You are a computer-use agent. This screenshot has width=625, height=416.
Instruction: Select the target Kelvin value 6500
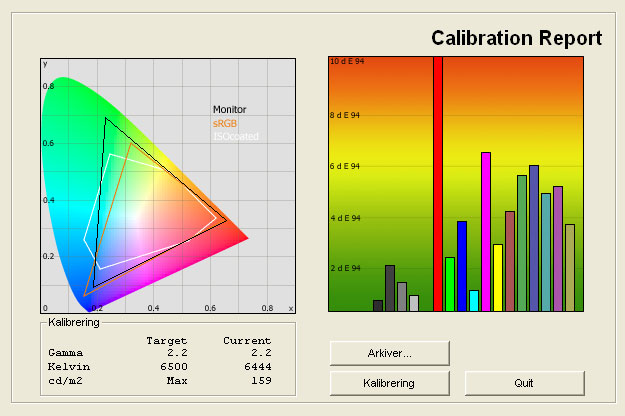click(x=171, y=367)
